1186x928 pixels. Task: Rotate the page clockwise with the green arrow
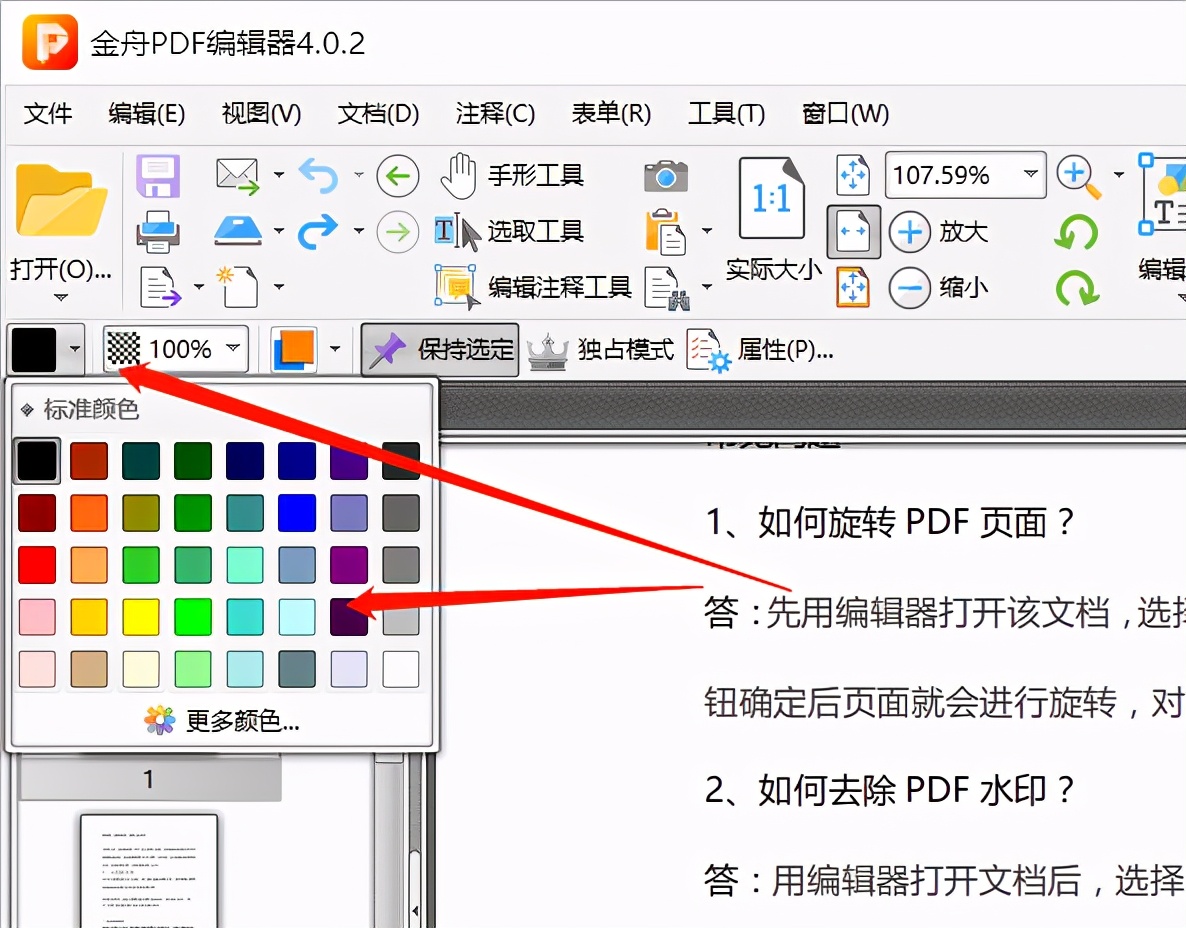coord(1077,287)
